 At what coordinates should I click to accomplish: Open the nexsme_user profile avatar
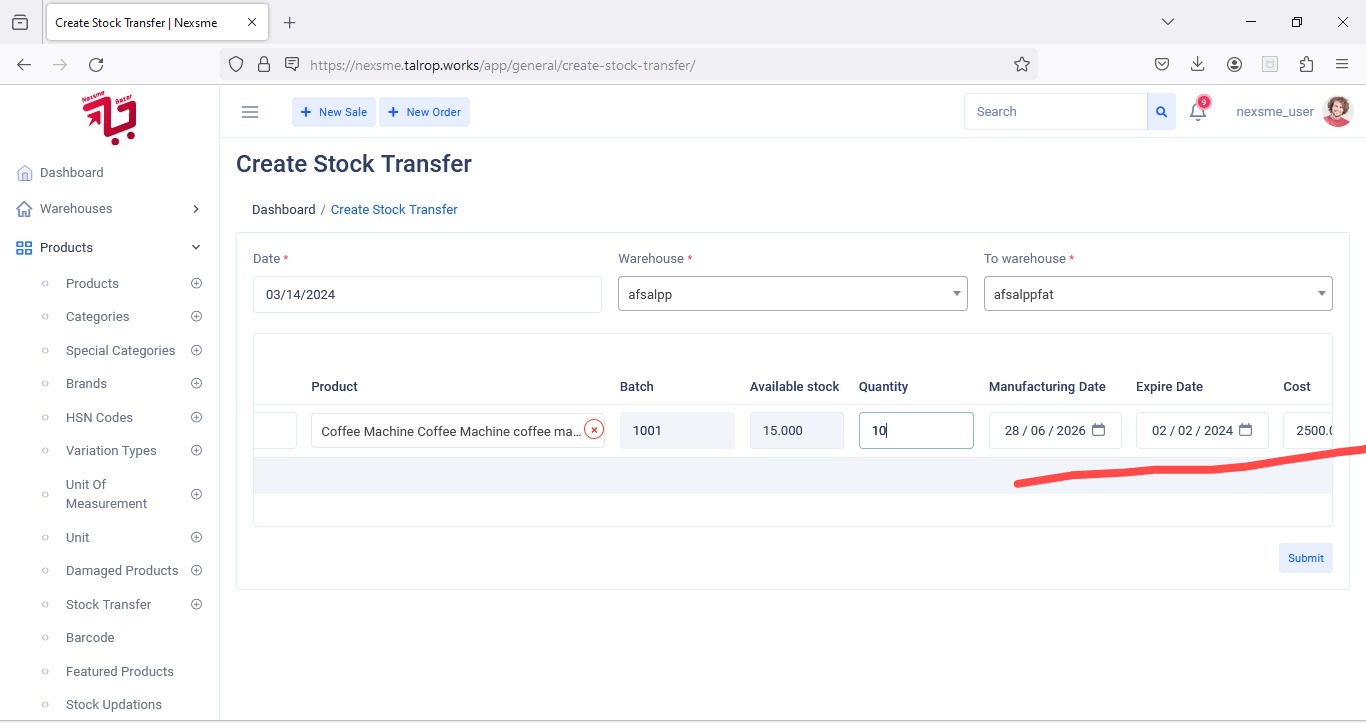tap(1337, 112)
